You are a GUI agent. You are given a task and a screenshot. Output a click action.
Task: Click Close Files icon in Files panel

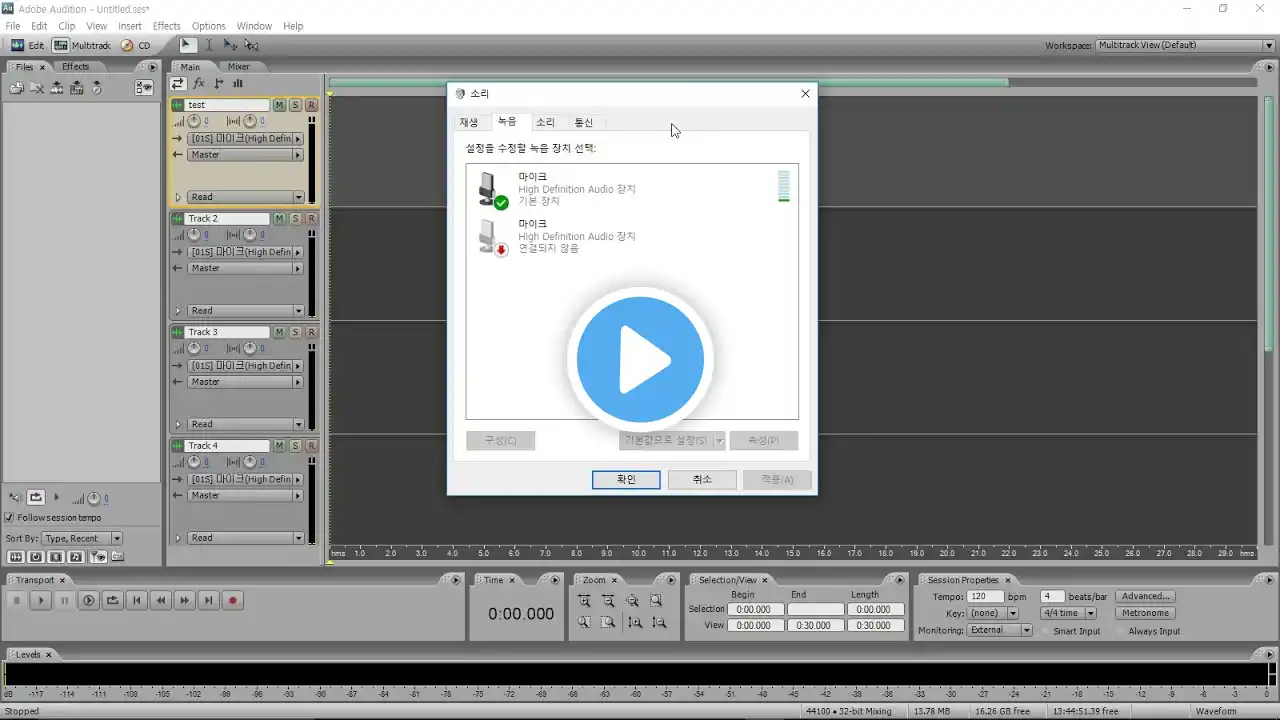pyautogui.click(x=37, y=88)
